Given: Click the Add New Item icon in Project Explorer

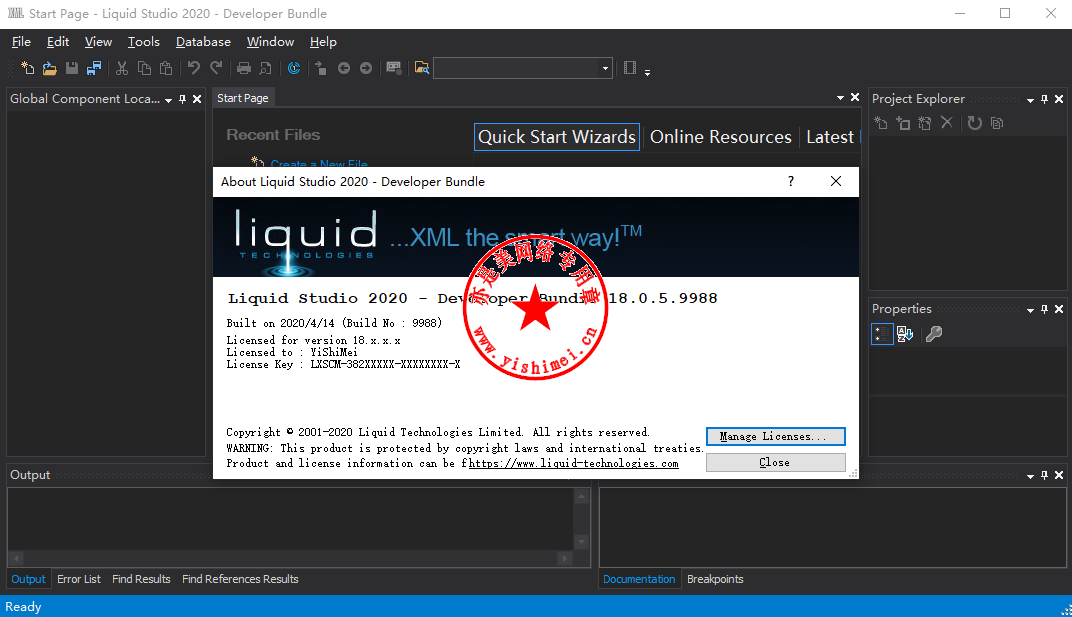Looking at the screenshot, I should (904, 123).
